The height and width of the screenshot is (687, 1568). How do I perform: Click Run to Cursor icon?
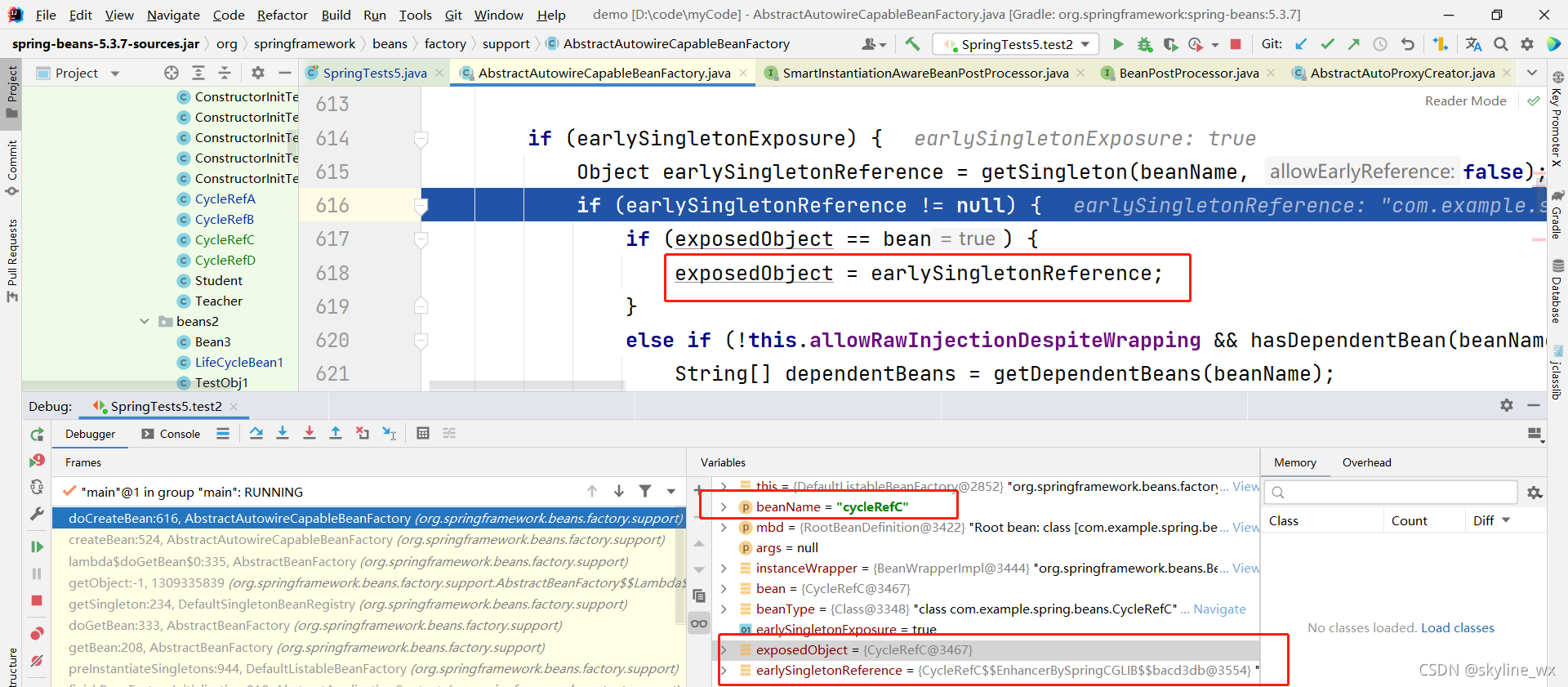389,433
